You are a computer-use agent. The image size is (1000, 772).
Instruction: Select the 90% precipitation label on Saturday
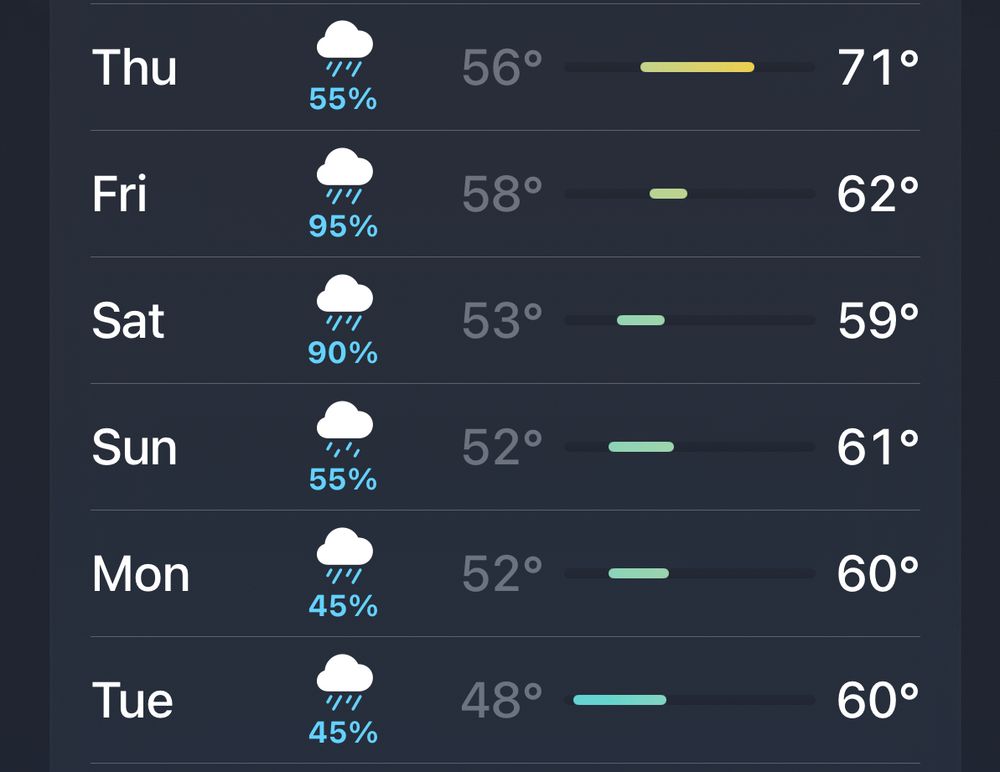pos(343,352)
